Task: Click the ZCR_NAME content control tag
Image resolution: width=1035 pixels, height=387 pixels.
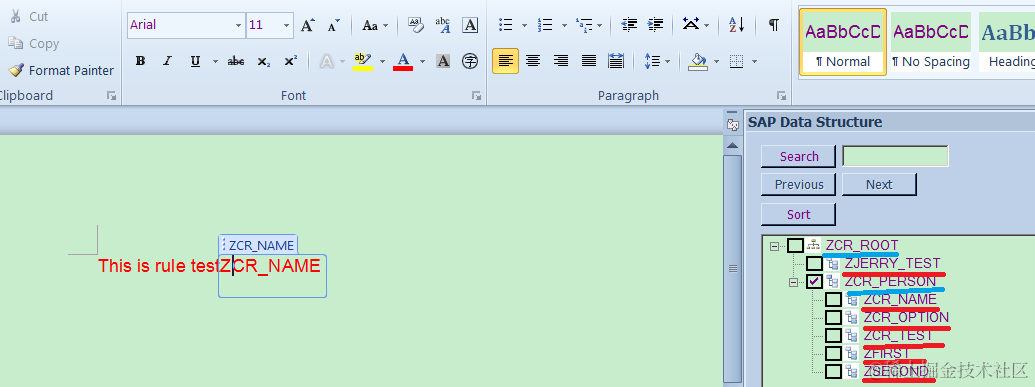Action: [258, 245]
